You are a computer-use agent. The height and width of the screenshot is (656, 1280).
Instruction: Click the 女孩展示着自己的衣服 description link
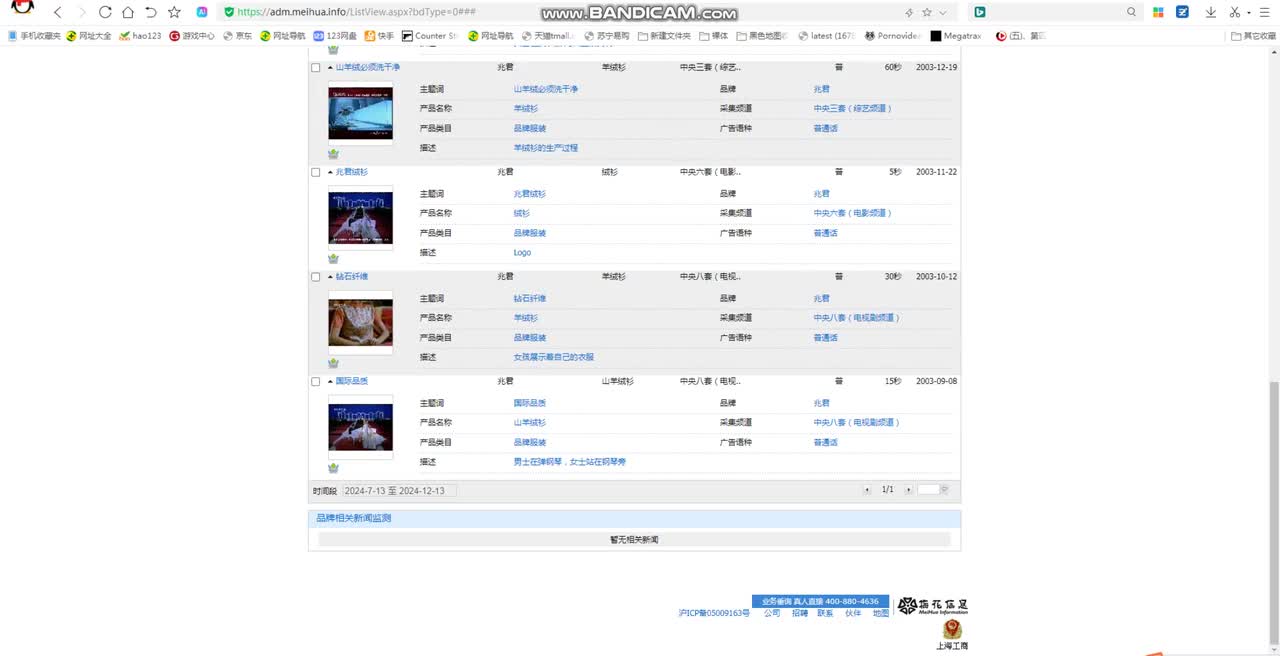click(553, 357)
